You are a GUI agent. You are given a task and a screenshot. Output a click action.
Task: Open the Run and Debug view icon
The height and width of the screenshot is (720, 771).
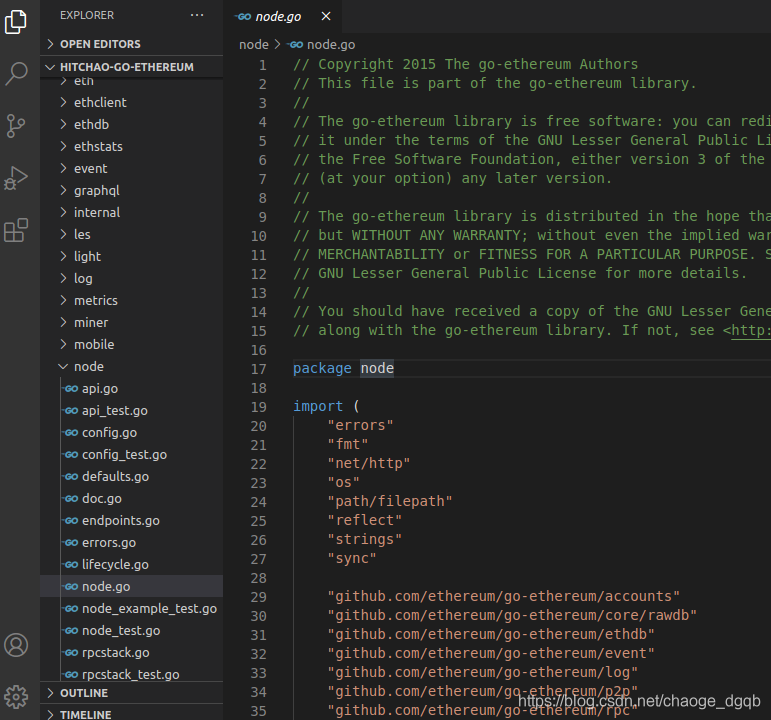tap(16, 178)
